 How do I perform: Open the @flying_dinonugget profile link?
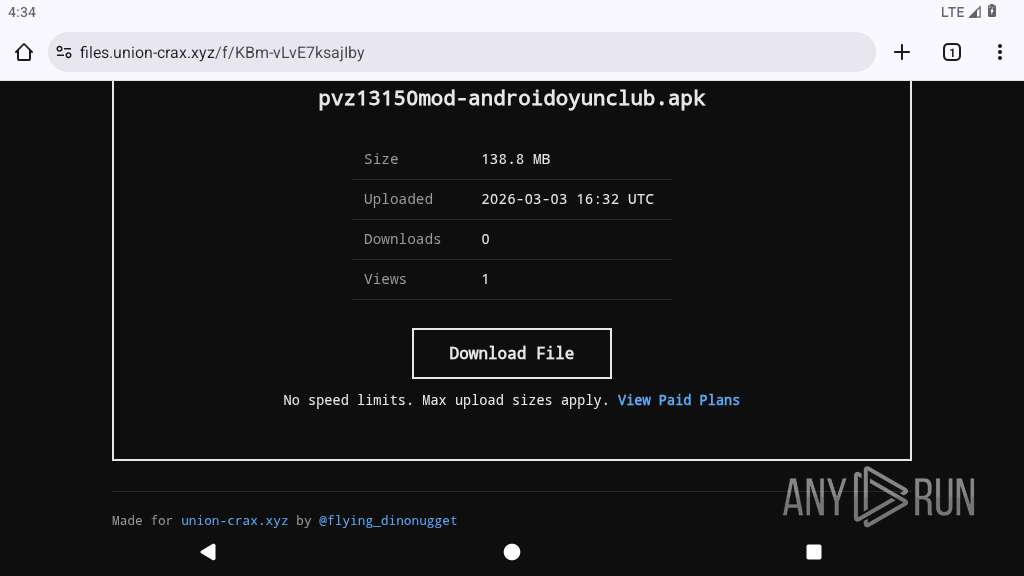click(388, 520)
